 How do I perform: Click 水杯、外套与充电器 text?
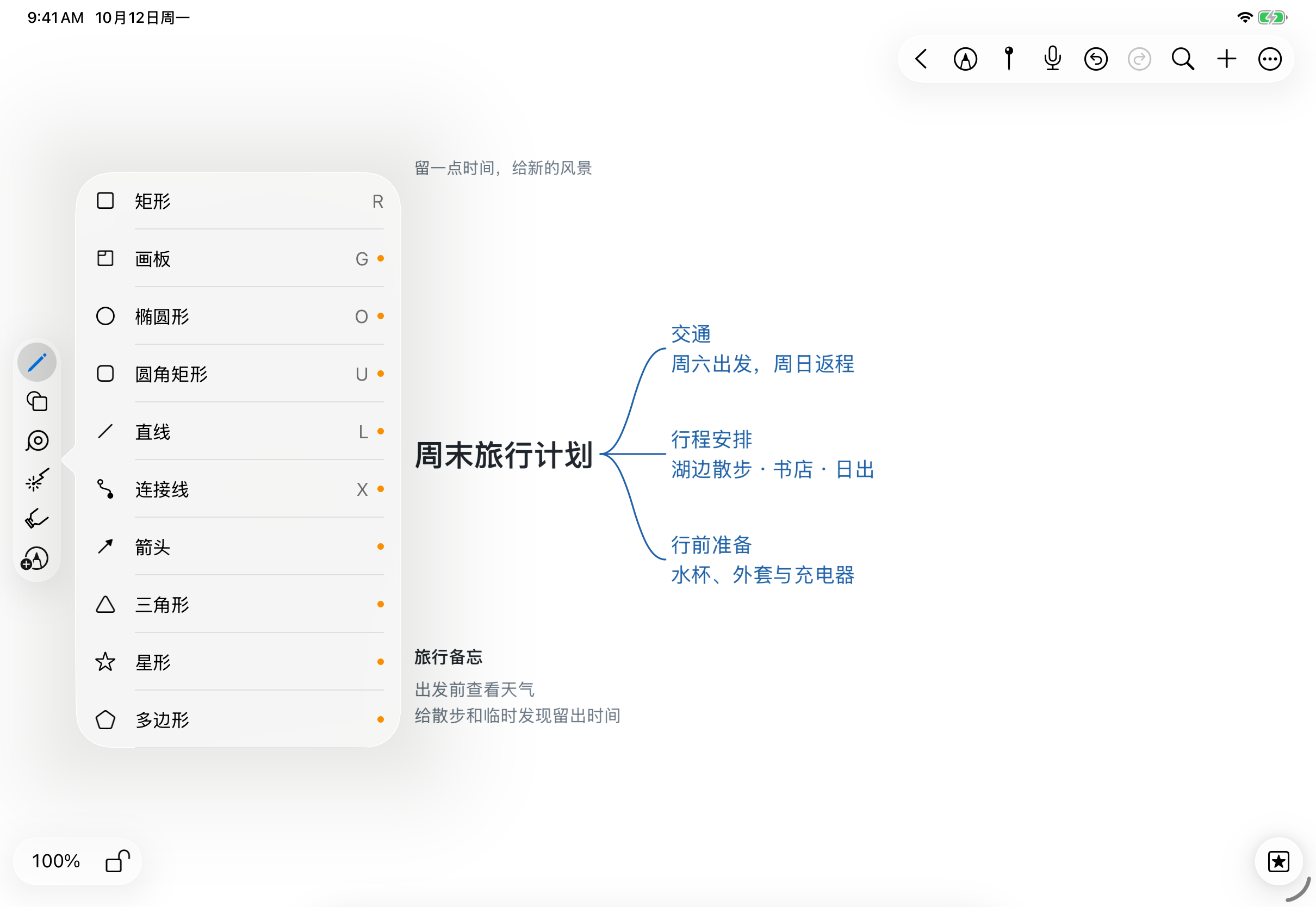(762, 575)
